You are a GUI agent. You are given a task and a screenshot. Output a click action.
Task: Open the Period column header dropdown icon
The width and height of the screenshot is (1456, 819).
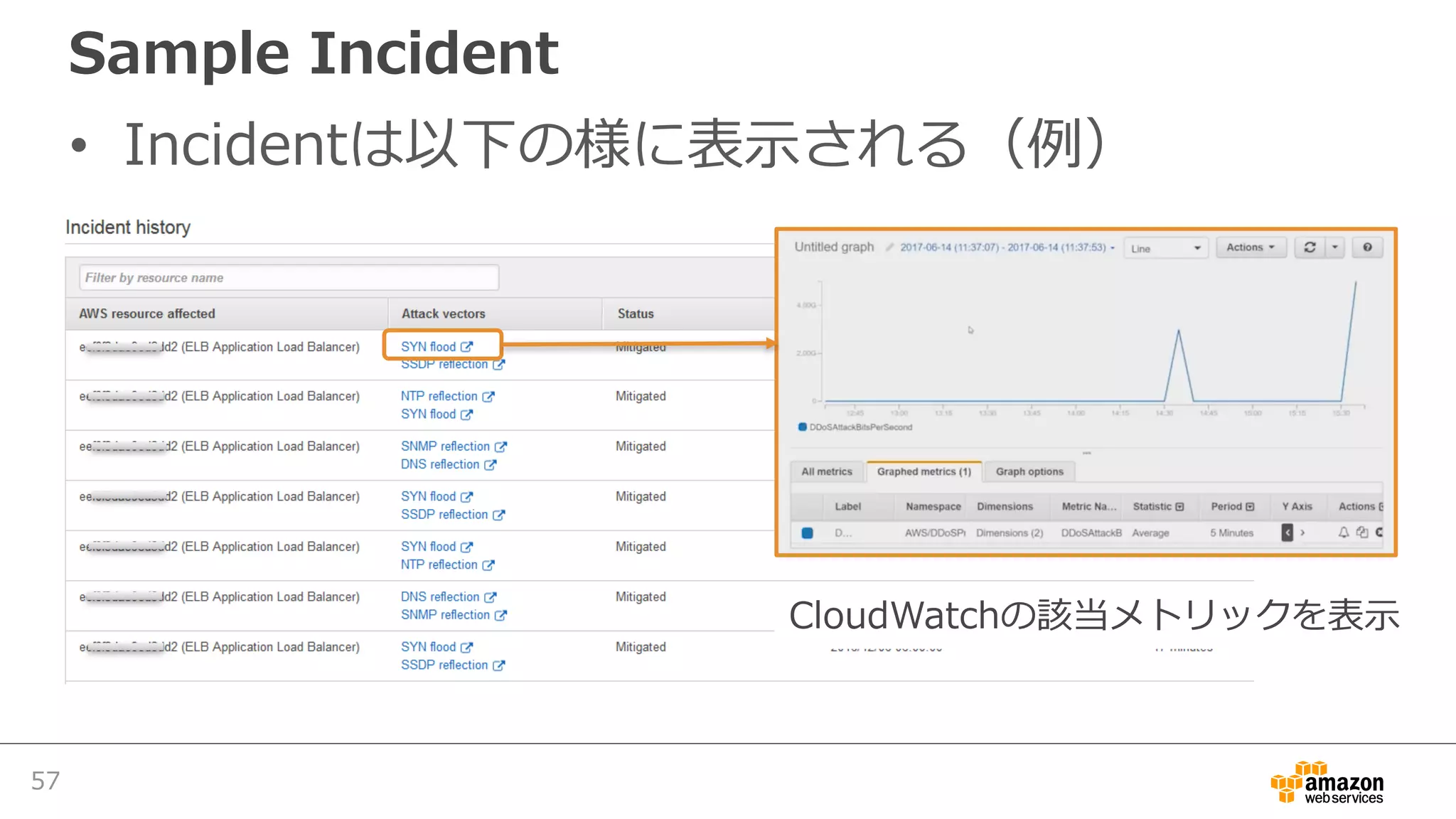[x=1250, y=506]
